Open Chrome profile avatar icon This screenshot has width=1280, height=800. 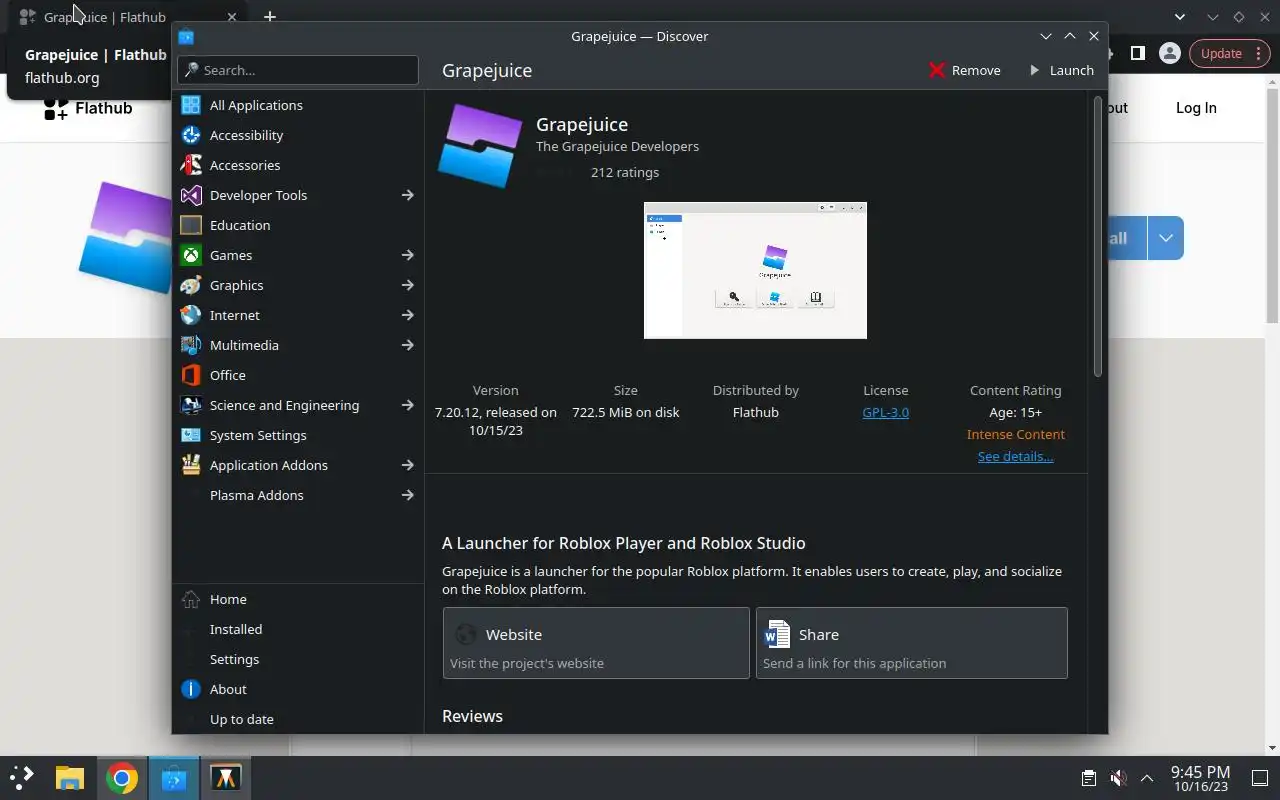point(1169,53)
